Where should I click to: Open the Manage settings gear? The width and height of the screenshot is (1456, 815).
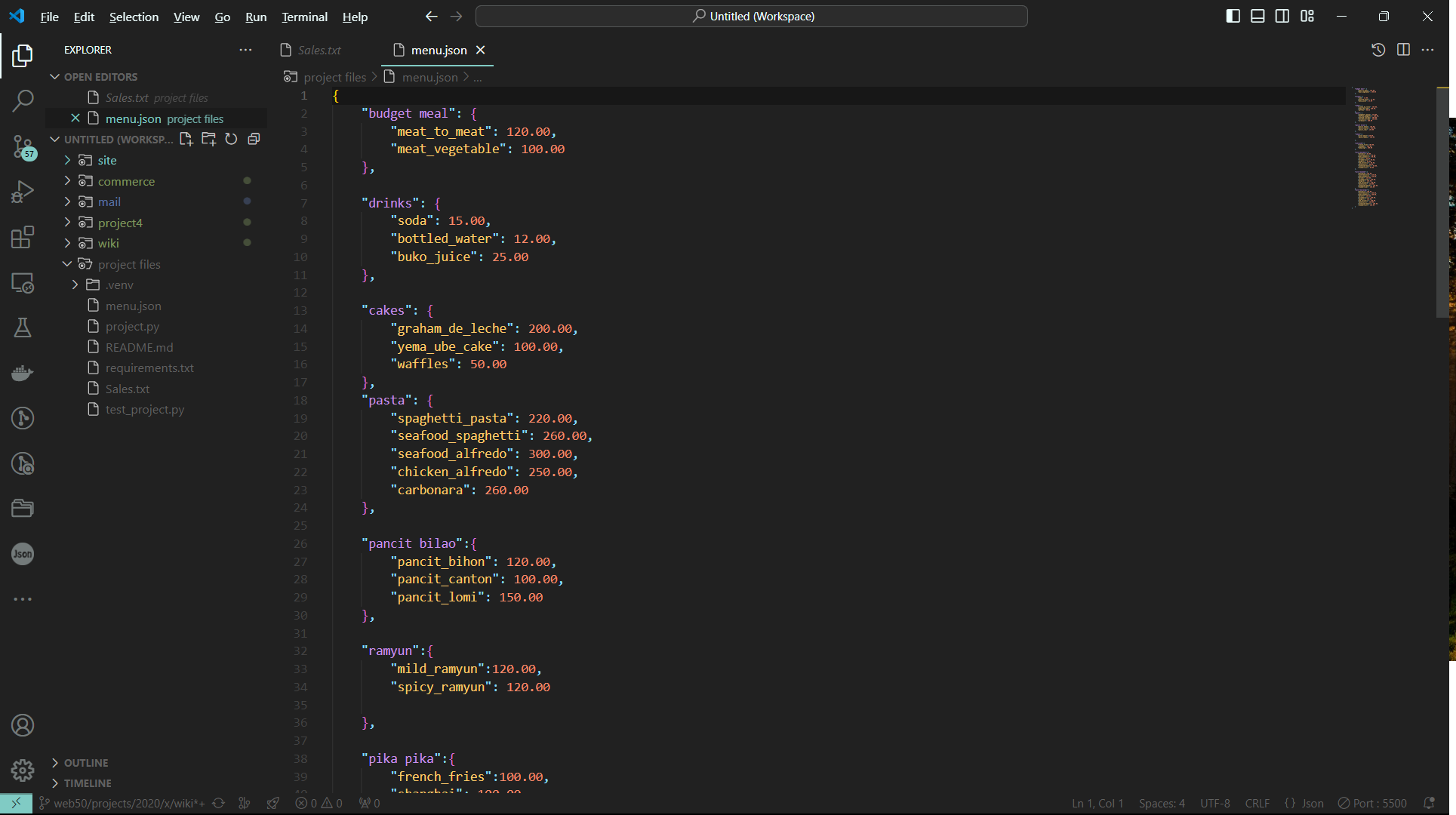23,770
